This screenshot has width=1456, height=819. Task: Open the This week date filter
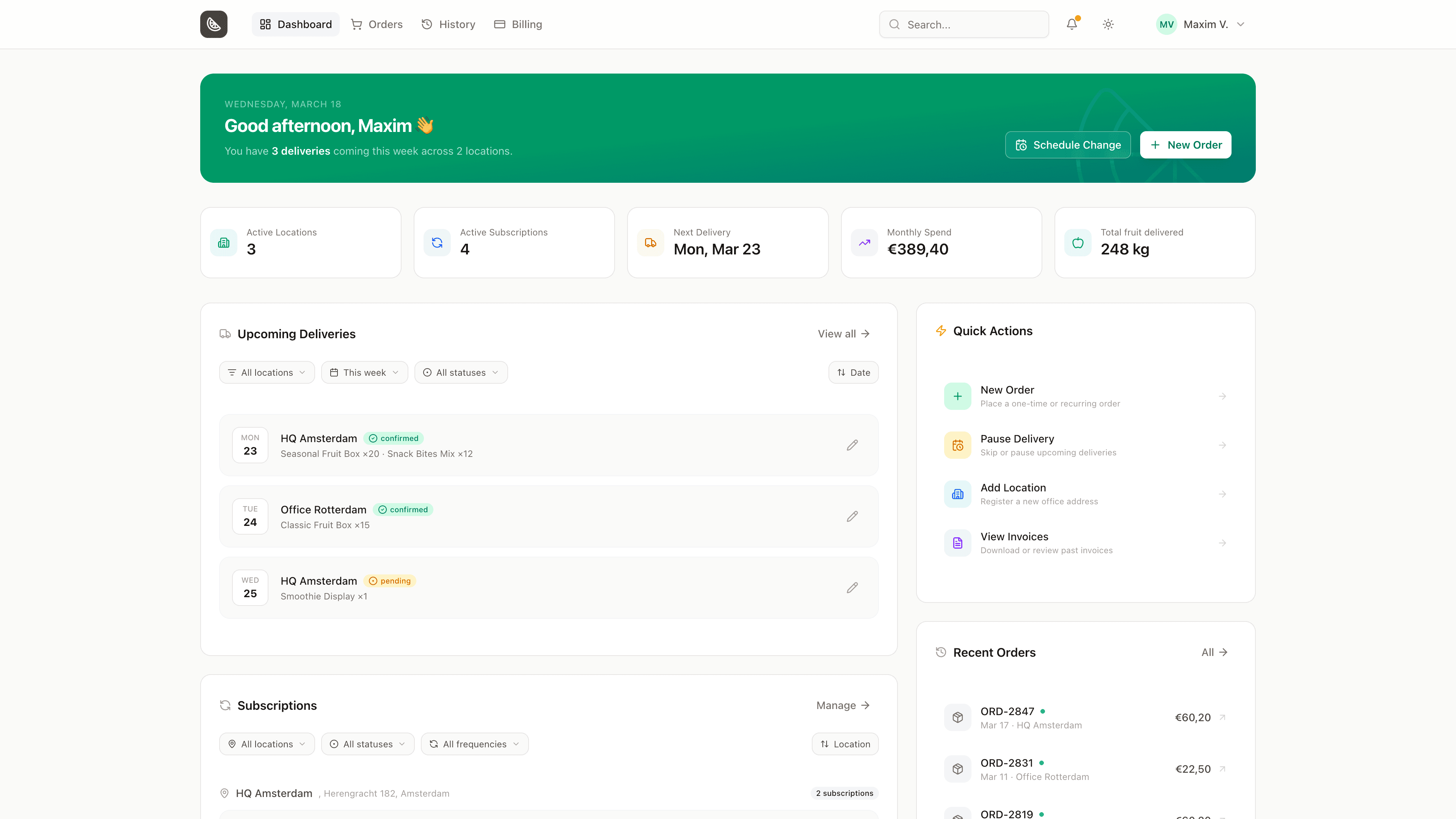pyautogui.click(x=364, y=372)
